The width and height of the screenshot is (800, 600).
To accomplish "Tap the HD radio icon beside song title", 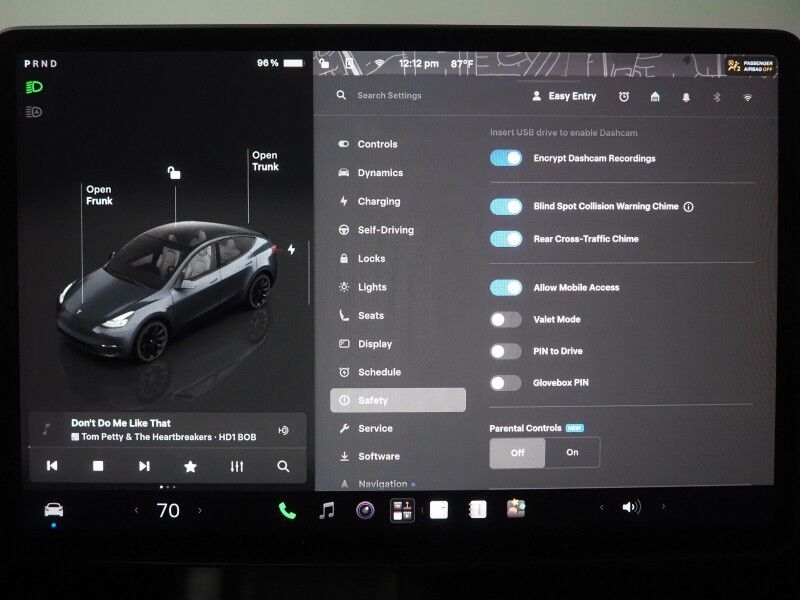I will click(284, 430).
